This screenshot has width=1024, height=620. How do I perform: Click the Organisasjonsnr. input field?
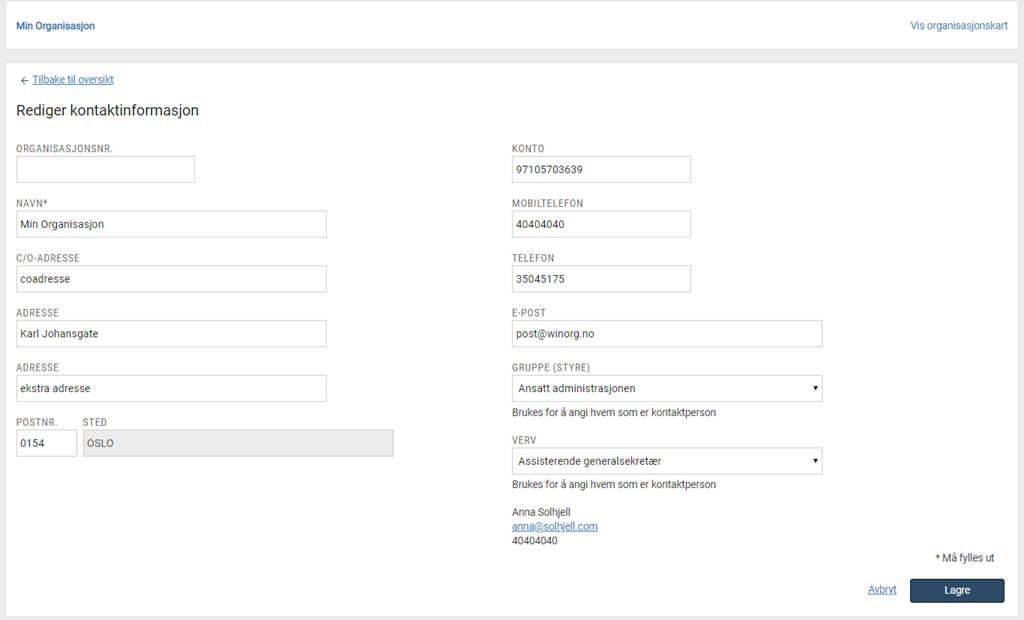(x=105, y=169)
